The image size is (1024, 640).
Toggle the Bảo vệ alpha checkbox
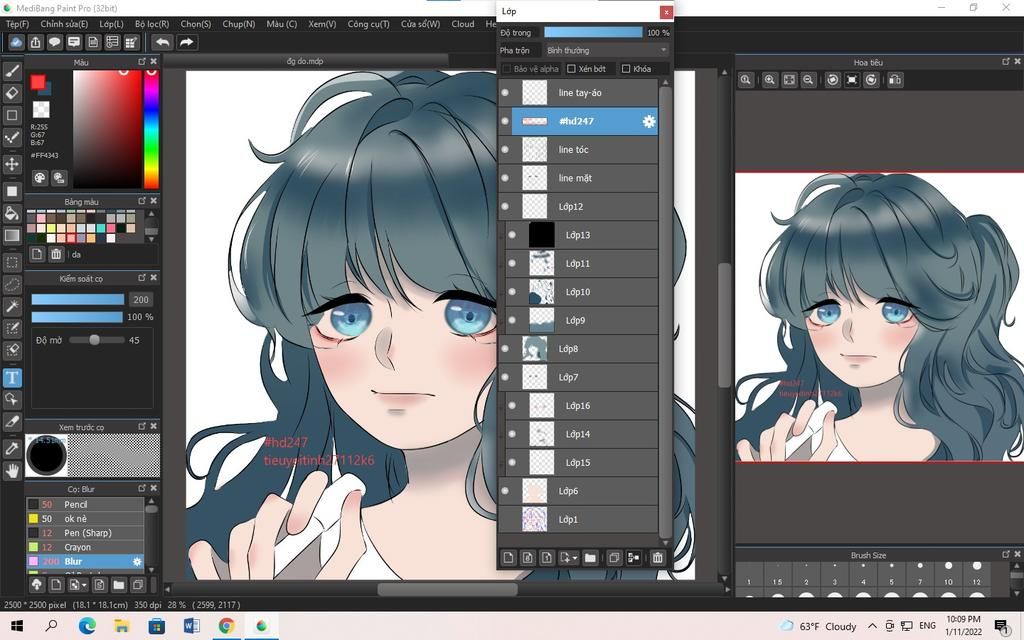coord(507,69)
